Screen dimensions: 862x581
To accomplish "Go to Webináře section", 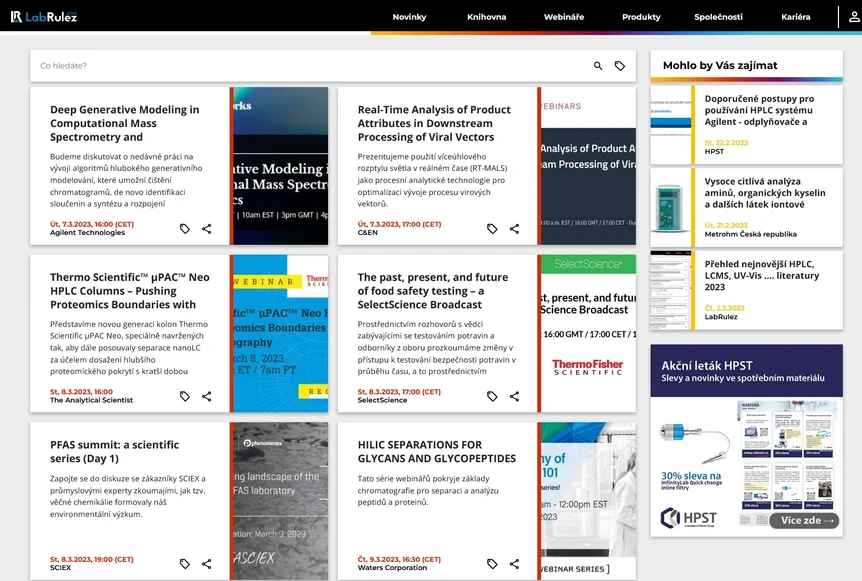I will coord(564,17).
